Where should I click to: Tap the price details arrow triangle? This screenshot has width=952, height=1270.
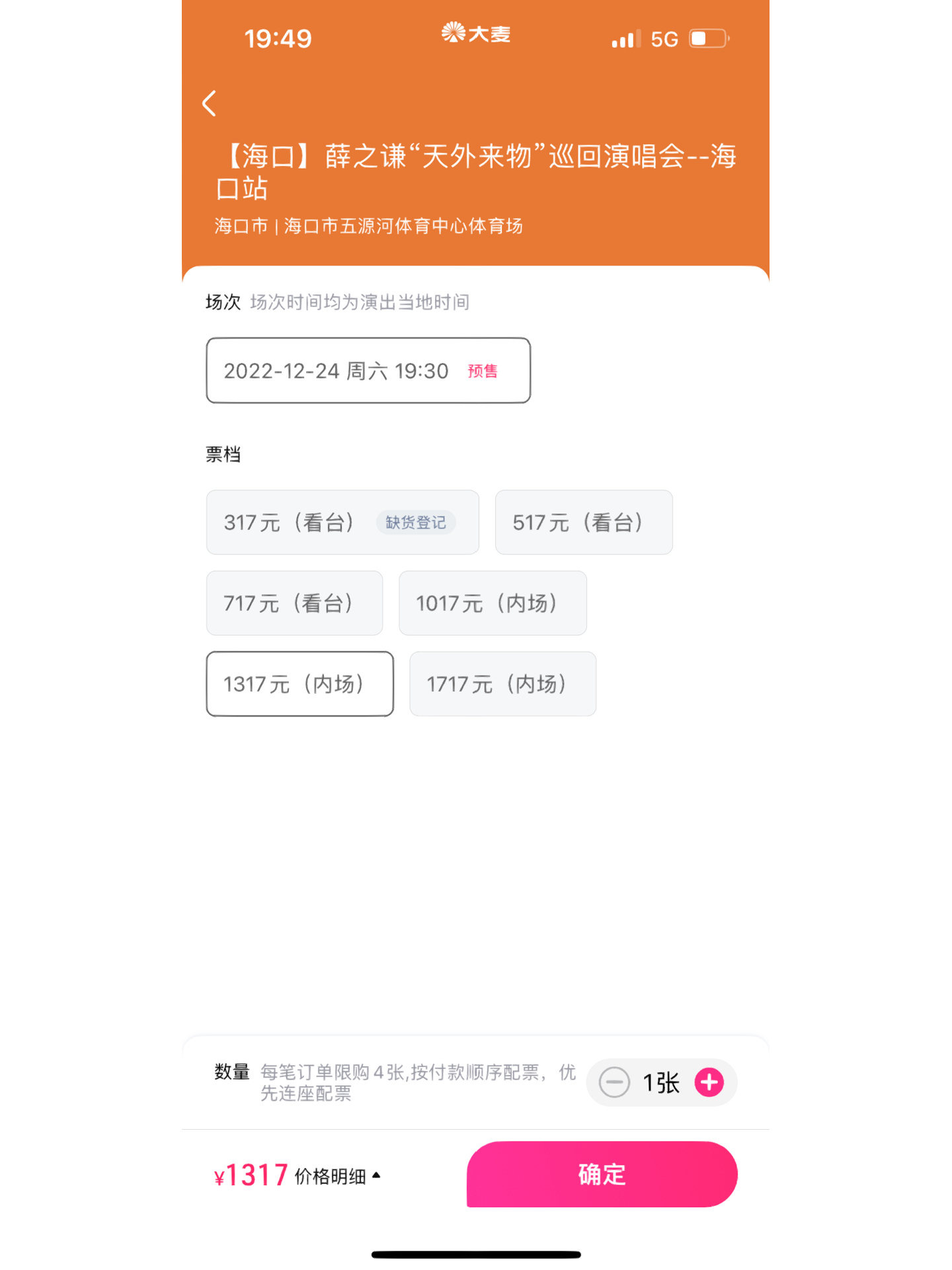(x=376, y=1175)
